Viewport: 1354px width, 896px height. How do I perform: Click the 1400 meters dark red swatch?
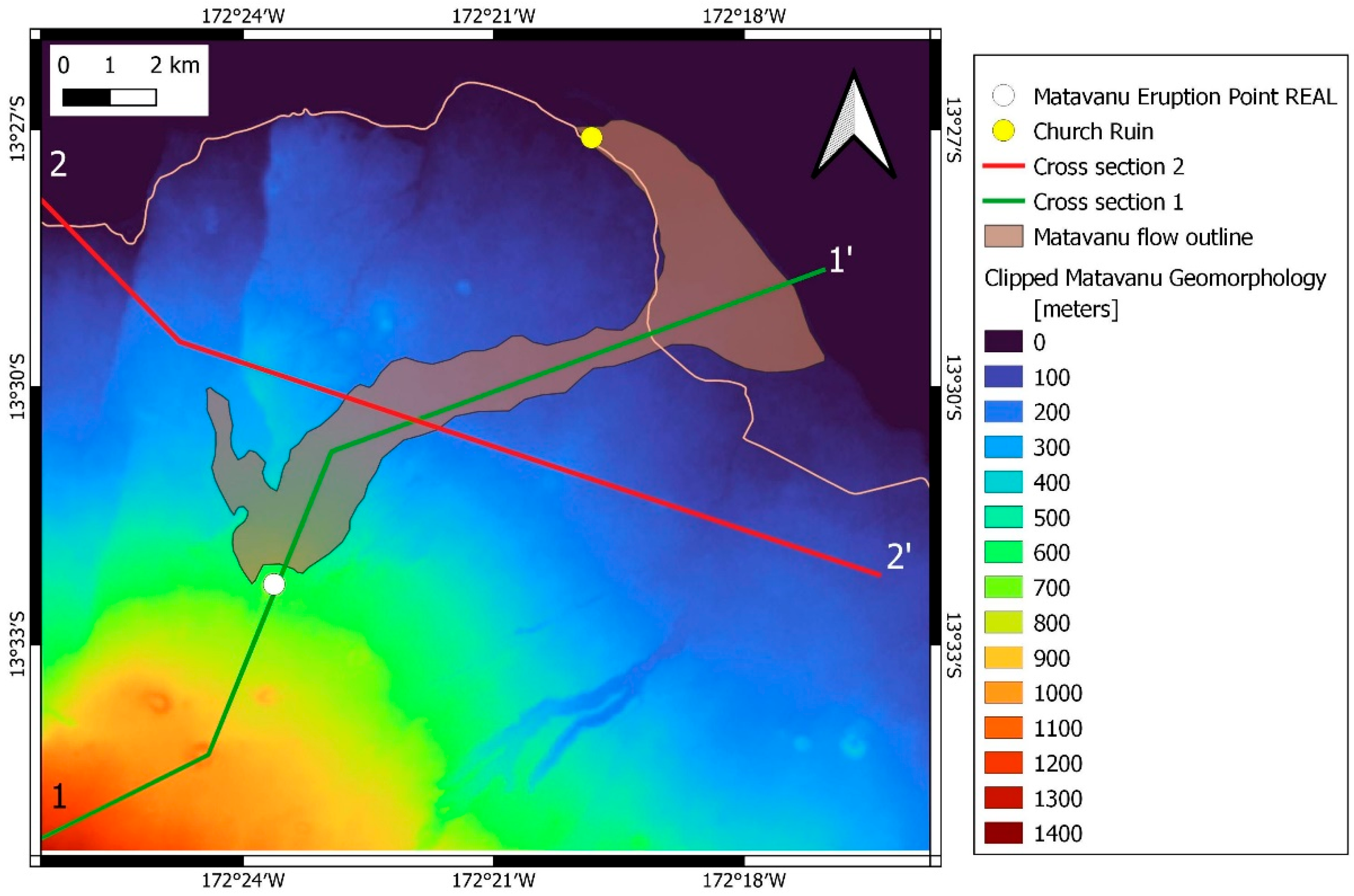click(1003, 833)
